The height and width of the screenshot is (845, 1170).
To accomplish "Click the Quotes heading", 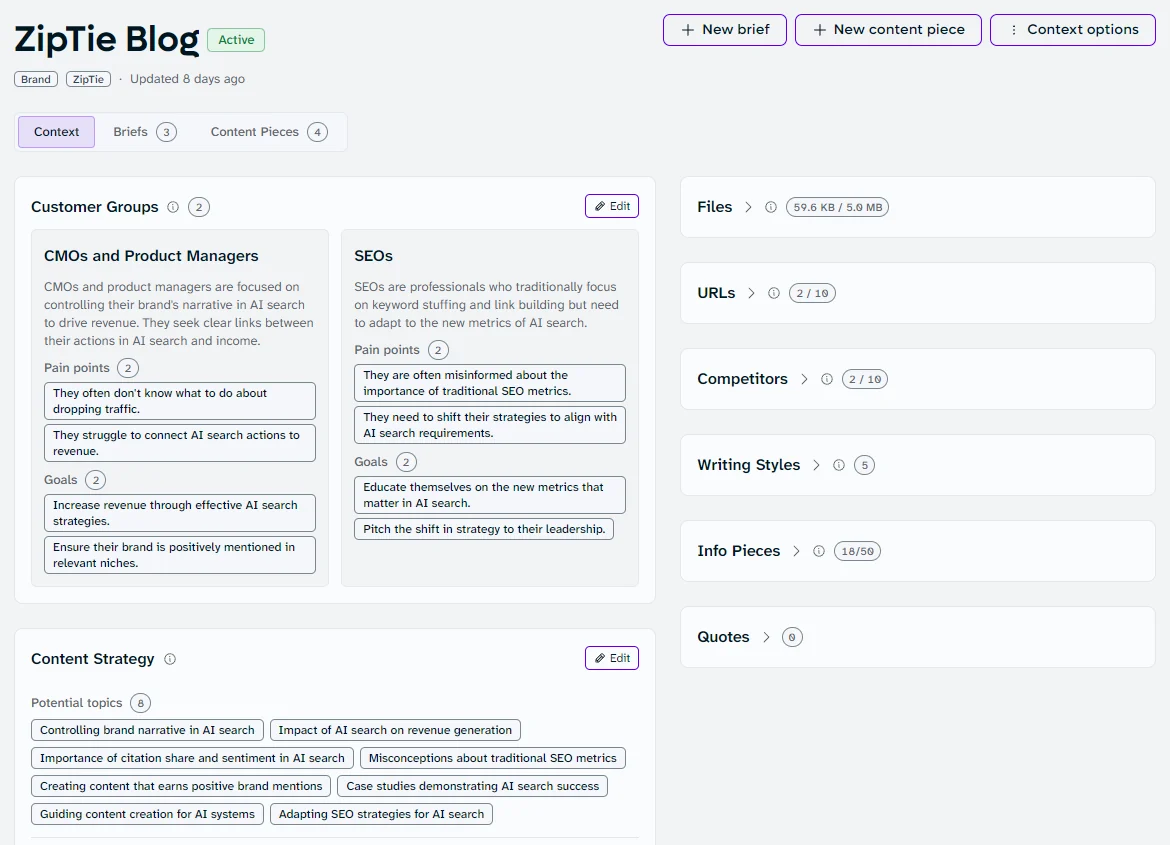I will coord(723,636).
